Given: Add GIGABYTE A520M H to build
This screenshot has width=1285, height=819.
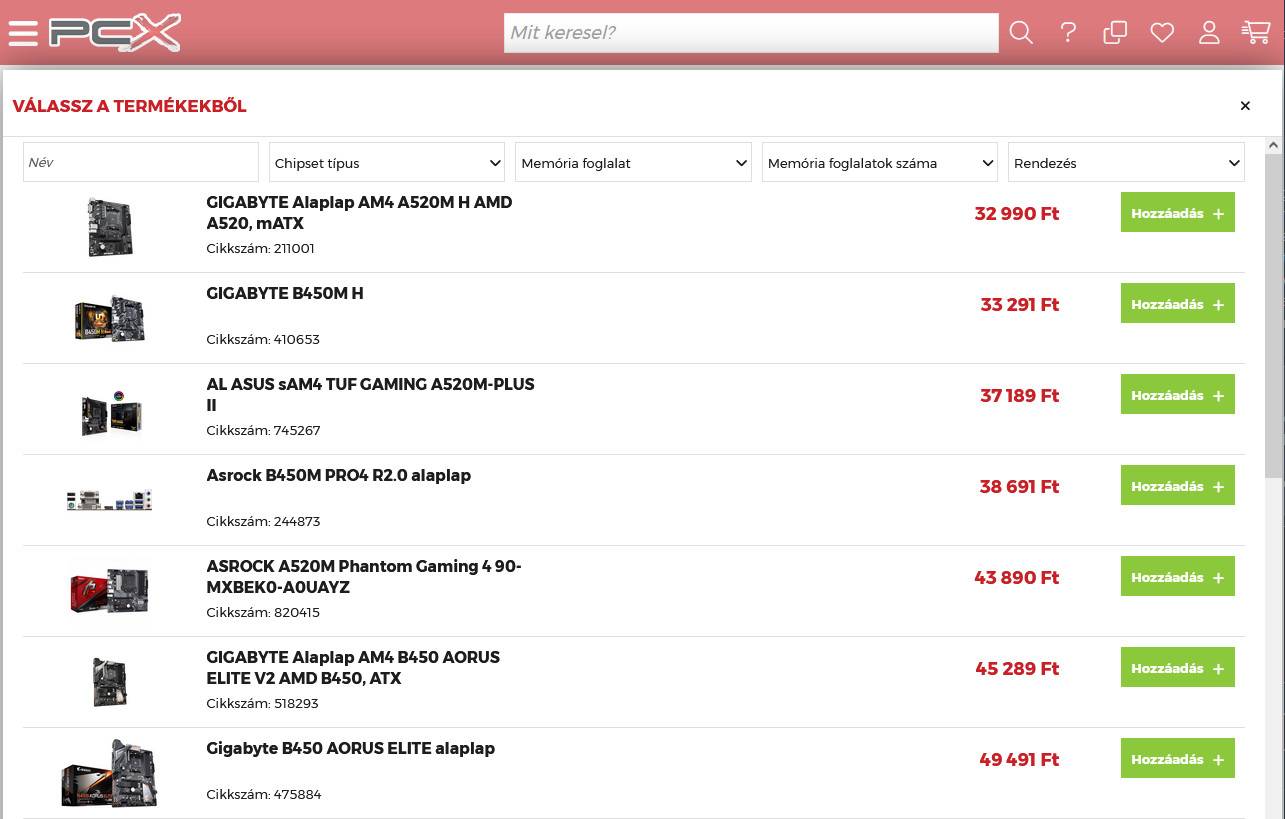Looking at the screenshot, I should (x=1177, y=213).
